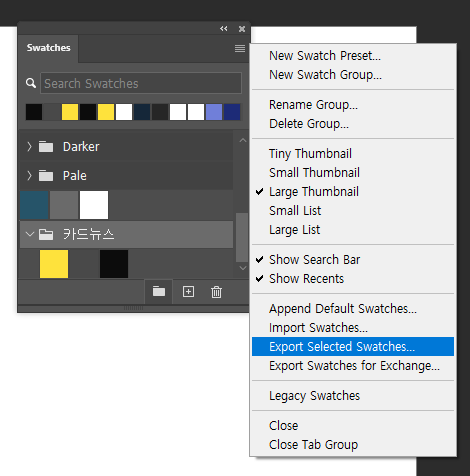This screenshot has width=470, height=476.
Task: Click the magnifier icon beside Search Swatches
Action: tap(31, 83)
